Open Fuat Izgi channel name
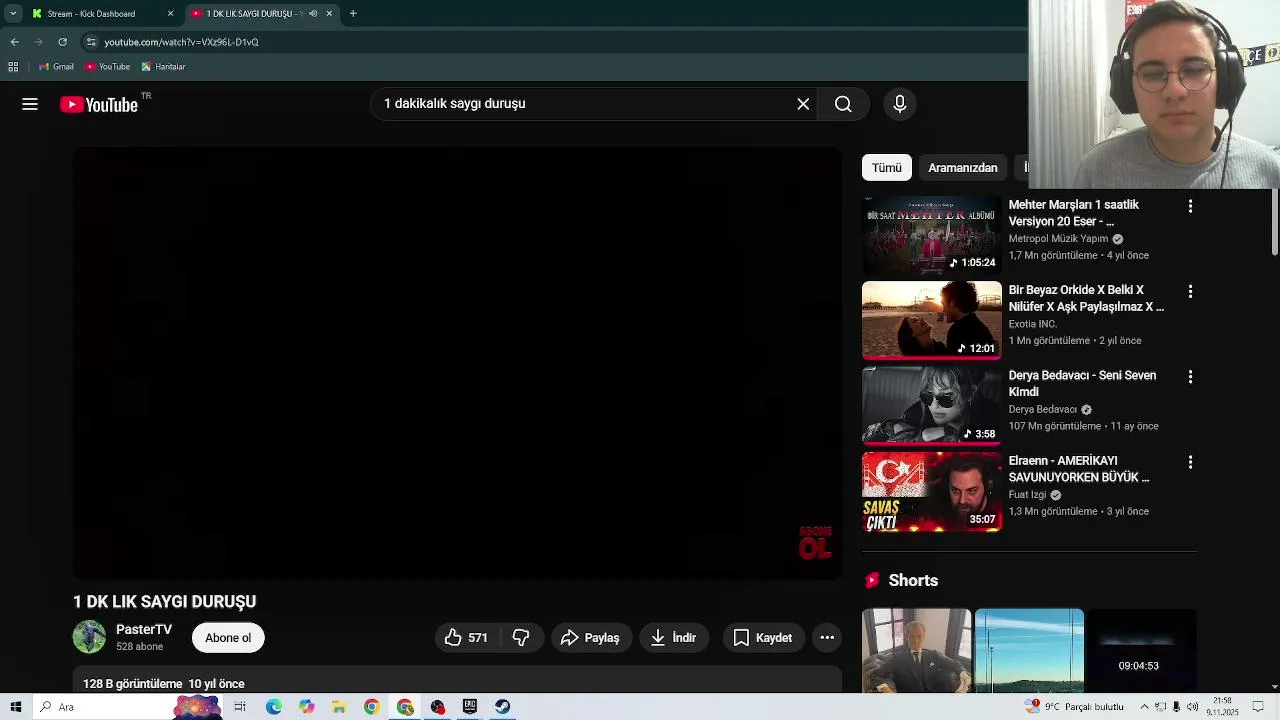Screen dimensions: 1280x720 point(1027,495)
